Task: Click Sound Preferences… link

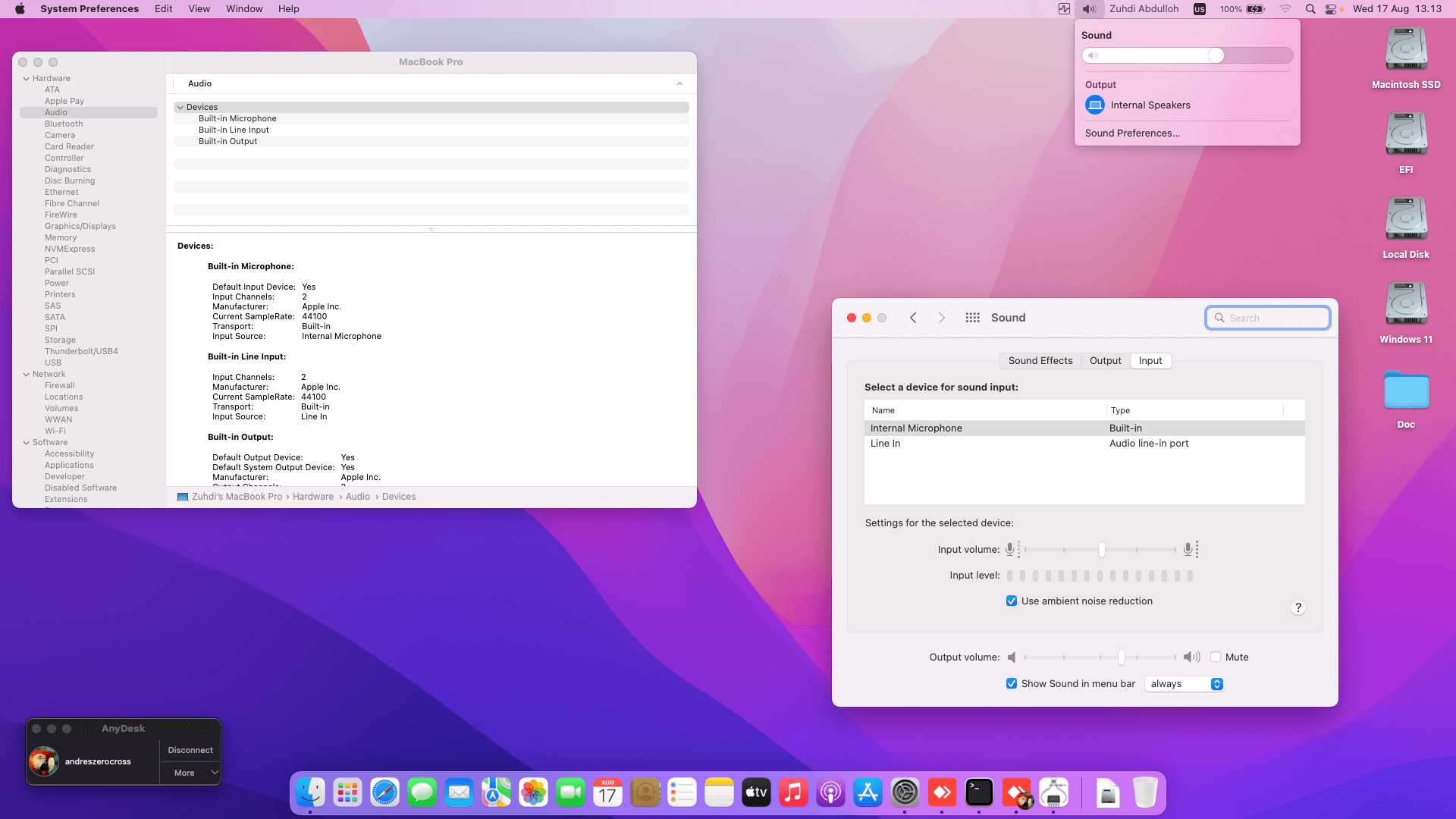Action: [x=1131, y=133]
